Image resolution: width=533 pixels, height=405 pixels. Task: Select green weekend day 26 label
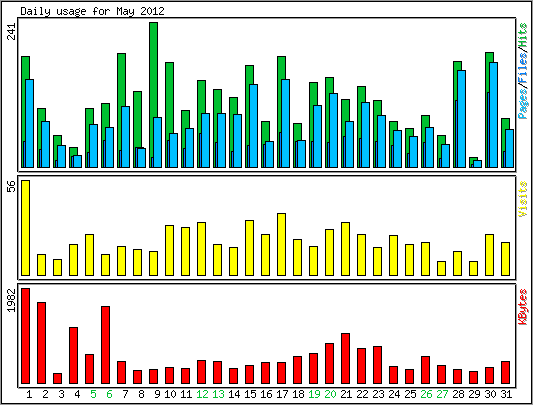click(x=426, y=394)
